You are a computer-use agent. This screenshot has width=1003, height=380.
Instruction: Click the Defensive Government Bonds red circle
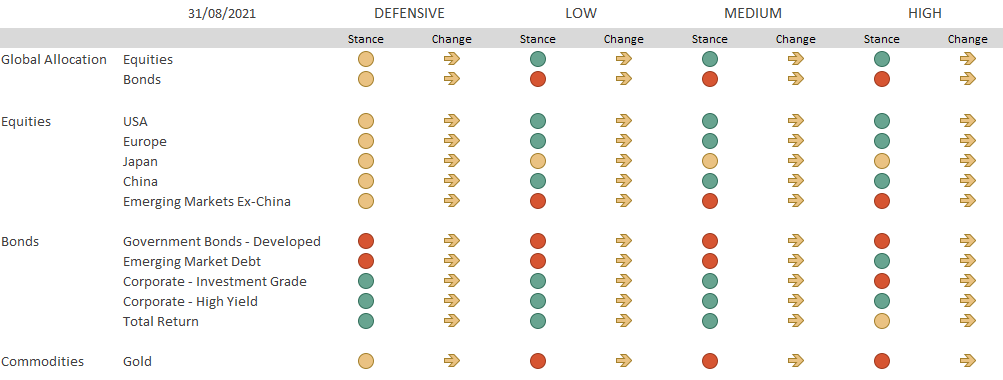365,241
